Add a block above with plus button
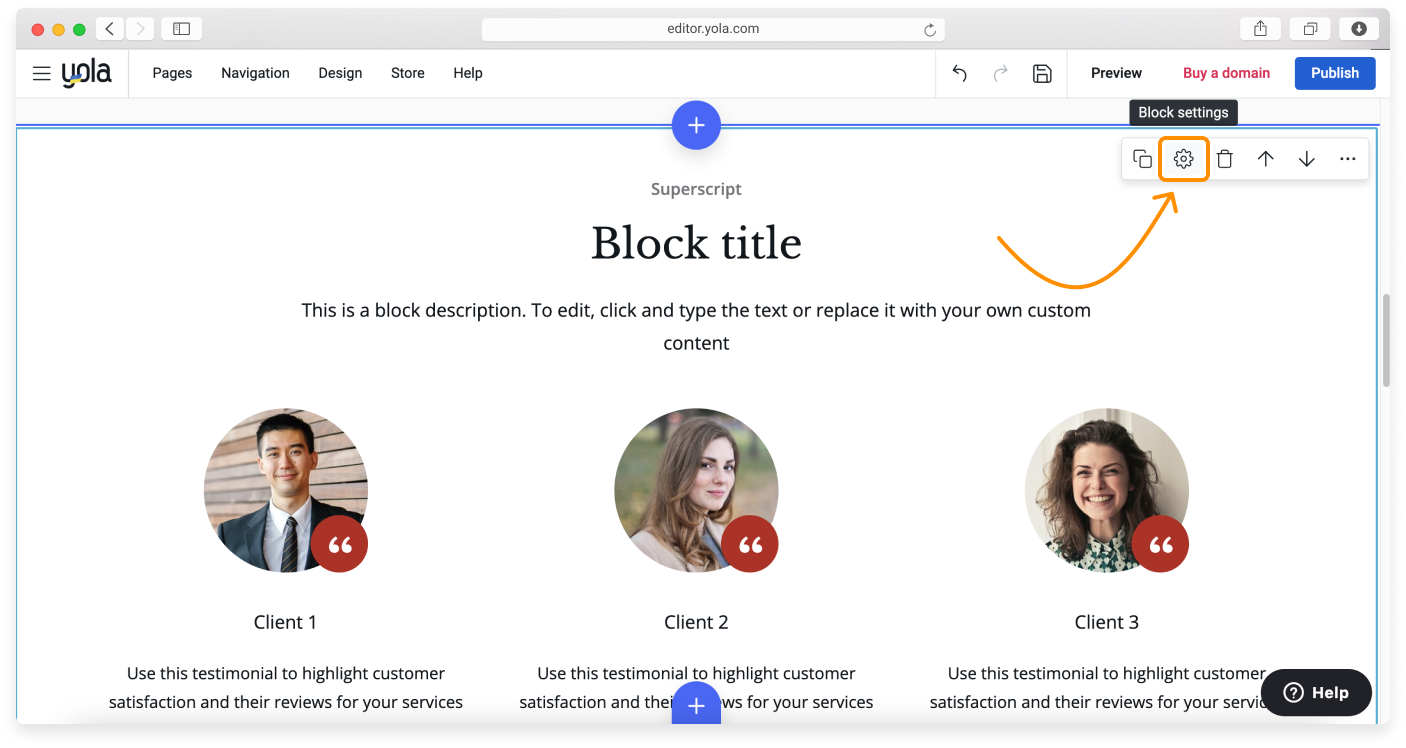 pos(696,126)
